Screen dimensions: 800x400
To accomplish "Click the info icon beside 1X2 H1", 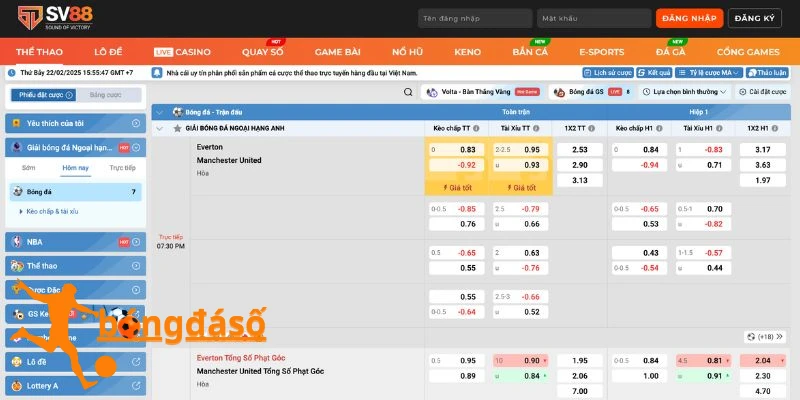I will (774, 129).
